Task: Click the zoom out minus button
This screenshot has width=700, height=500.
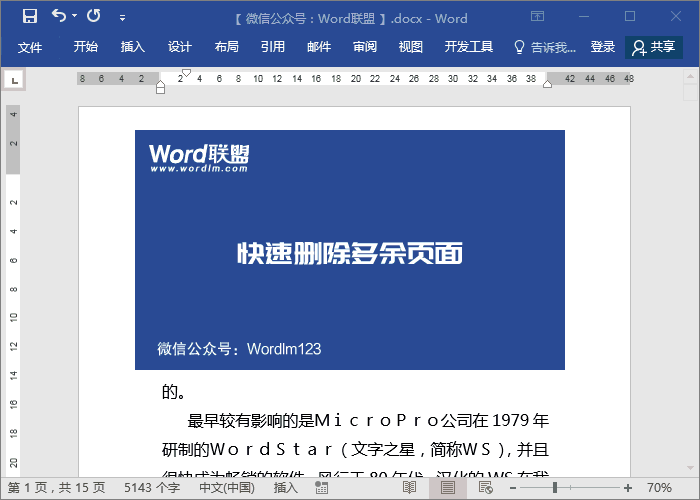Action: click(x=513, y=488)
